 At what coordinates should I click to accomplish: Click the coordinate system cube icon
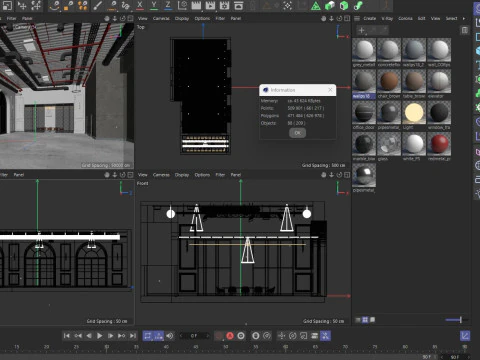[x=182, y=5]
